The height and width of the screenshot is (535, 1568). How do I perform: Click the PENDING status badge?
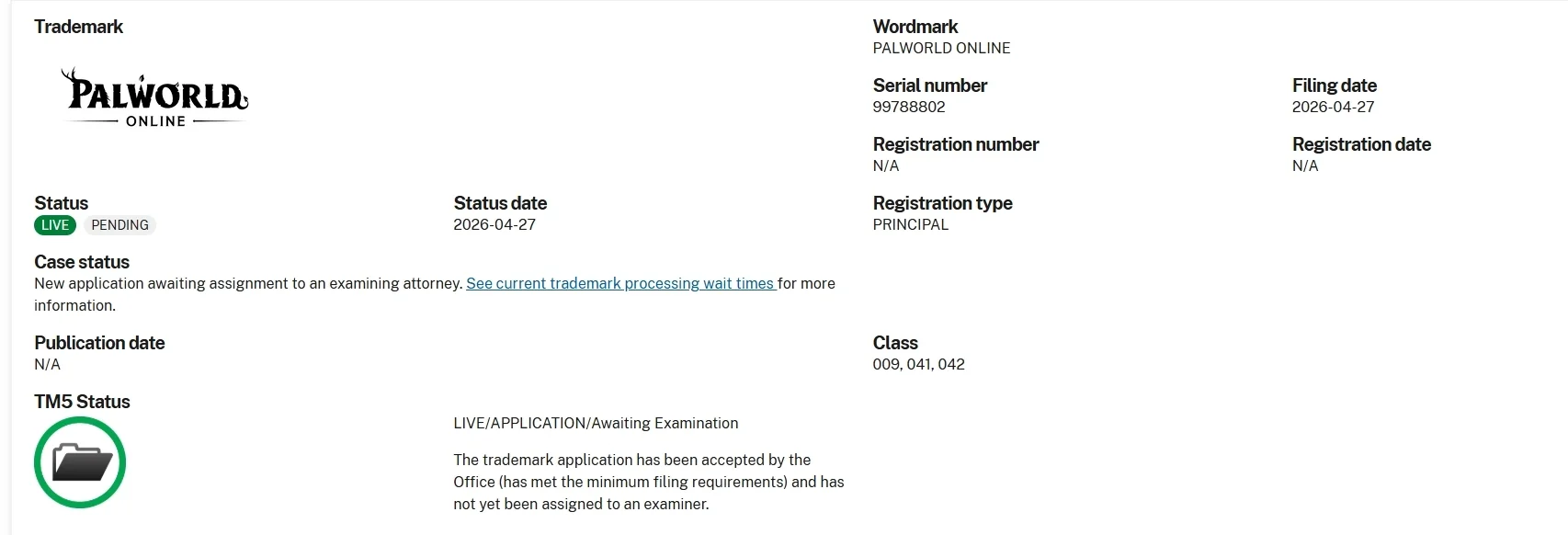[119, 225]
